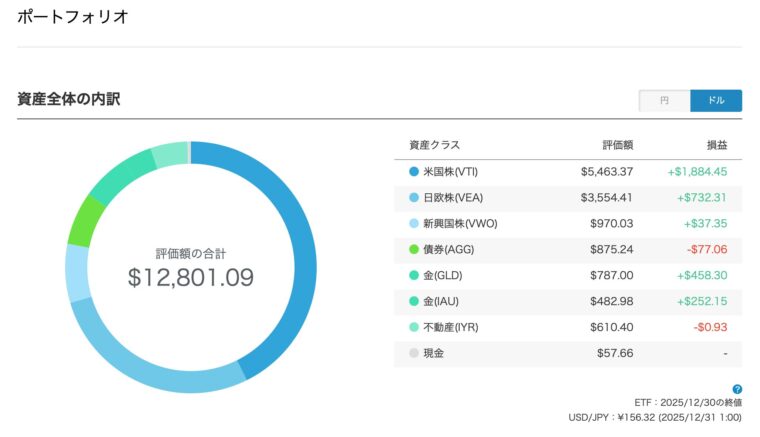Click the bright green bond segment of donut
This screenshot has height=437, width=760.
pyautogui.click(x=80, y=222)
